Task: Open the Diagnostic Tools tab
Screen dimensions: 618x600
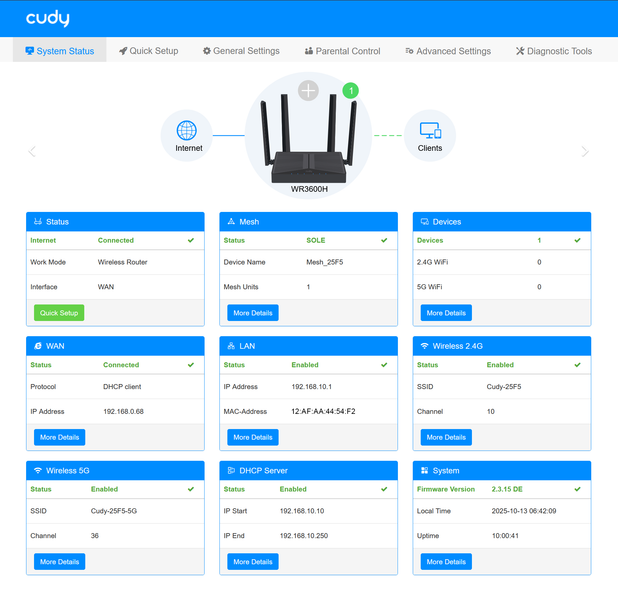Action: 554,51
